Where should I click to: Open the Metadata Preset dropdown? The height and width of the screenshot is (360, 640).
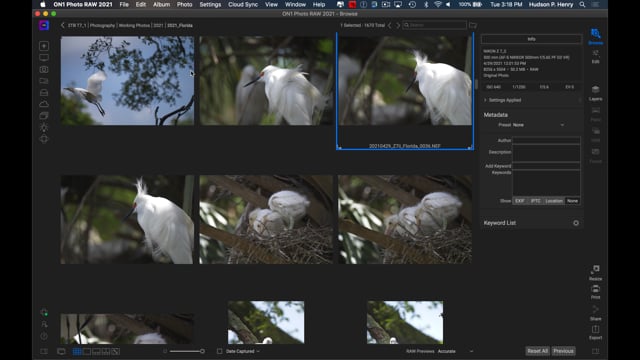click(539, 125)
